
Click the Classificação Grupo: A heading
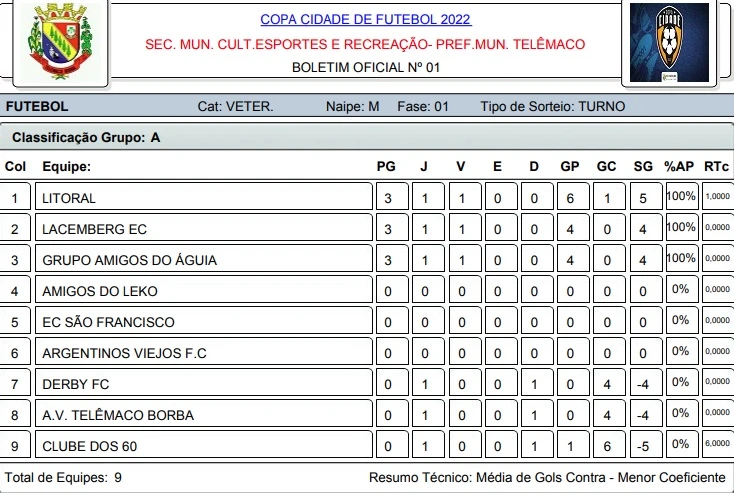tap(86, 138)
